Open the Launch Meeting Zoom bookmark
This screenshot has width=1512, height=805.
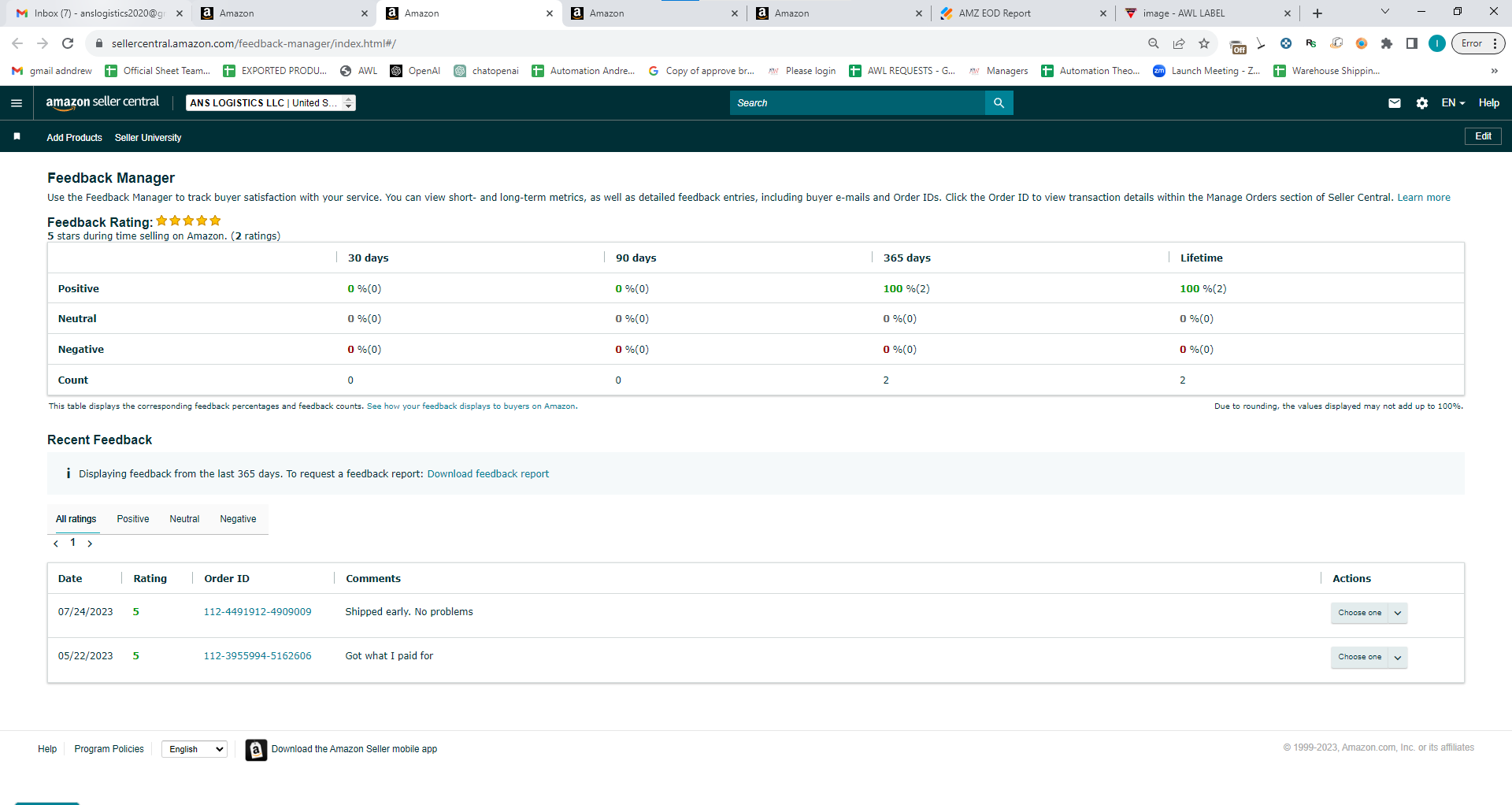[x=1206, y=71]
